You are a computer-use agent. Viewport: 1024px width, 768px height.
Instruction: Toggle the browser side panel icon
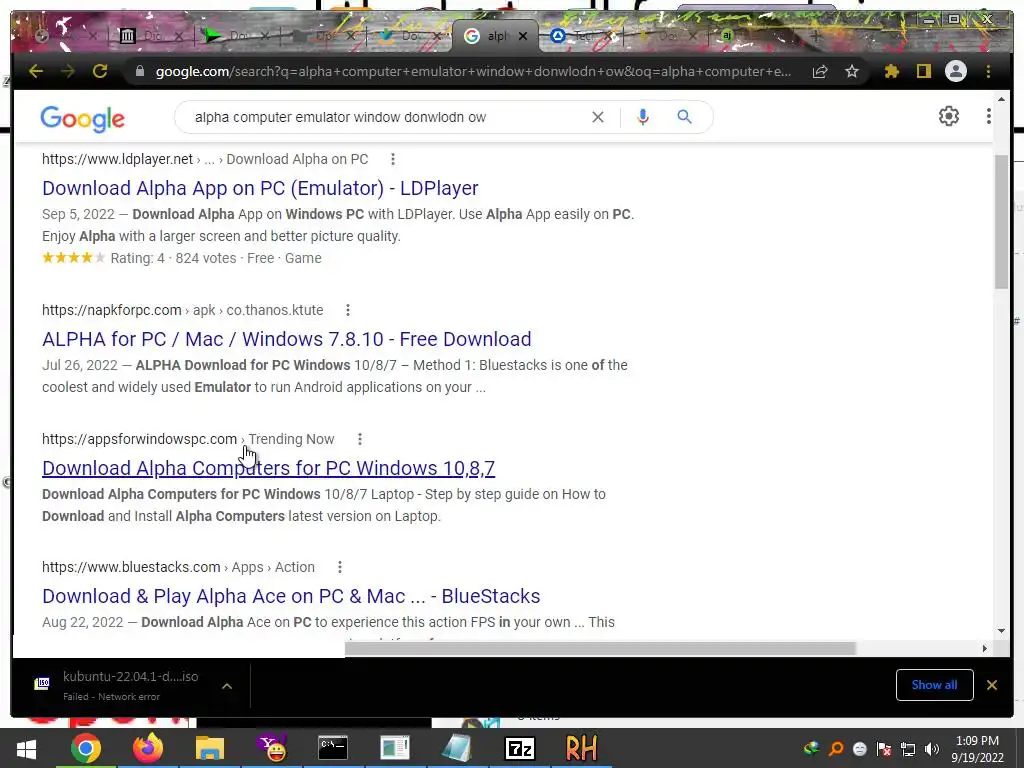click(923, 71)
